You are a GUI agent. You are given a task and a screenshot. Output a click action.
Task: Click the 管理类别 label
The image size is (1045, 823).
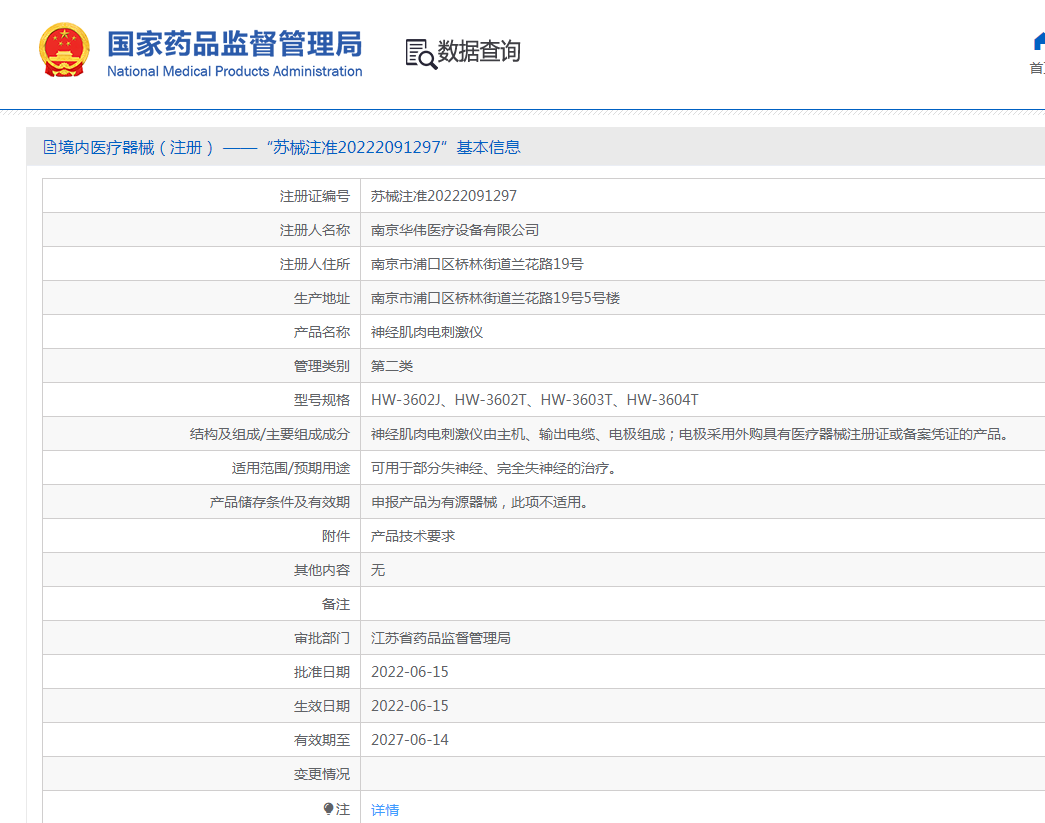322,366
